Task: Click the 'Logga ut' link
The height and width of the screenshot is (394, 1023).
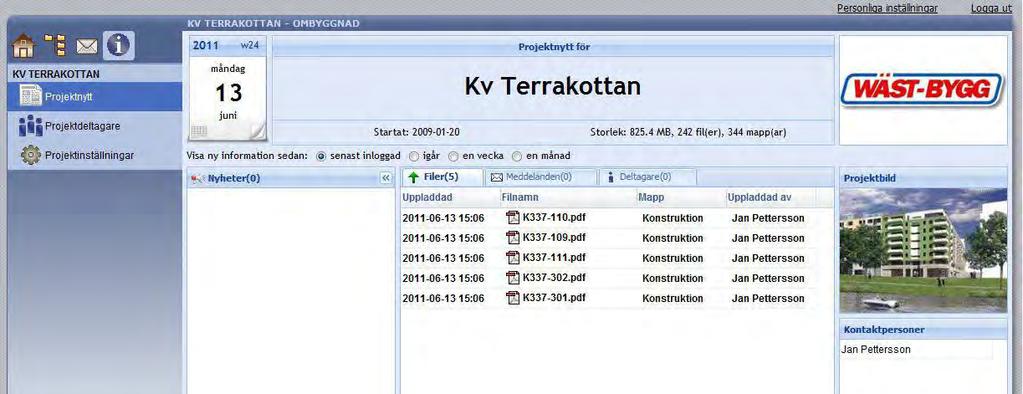Action: coord(991,8)
